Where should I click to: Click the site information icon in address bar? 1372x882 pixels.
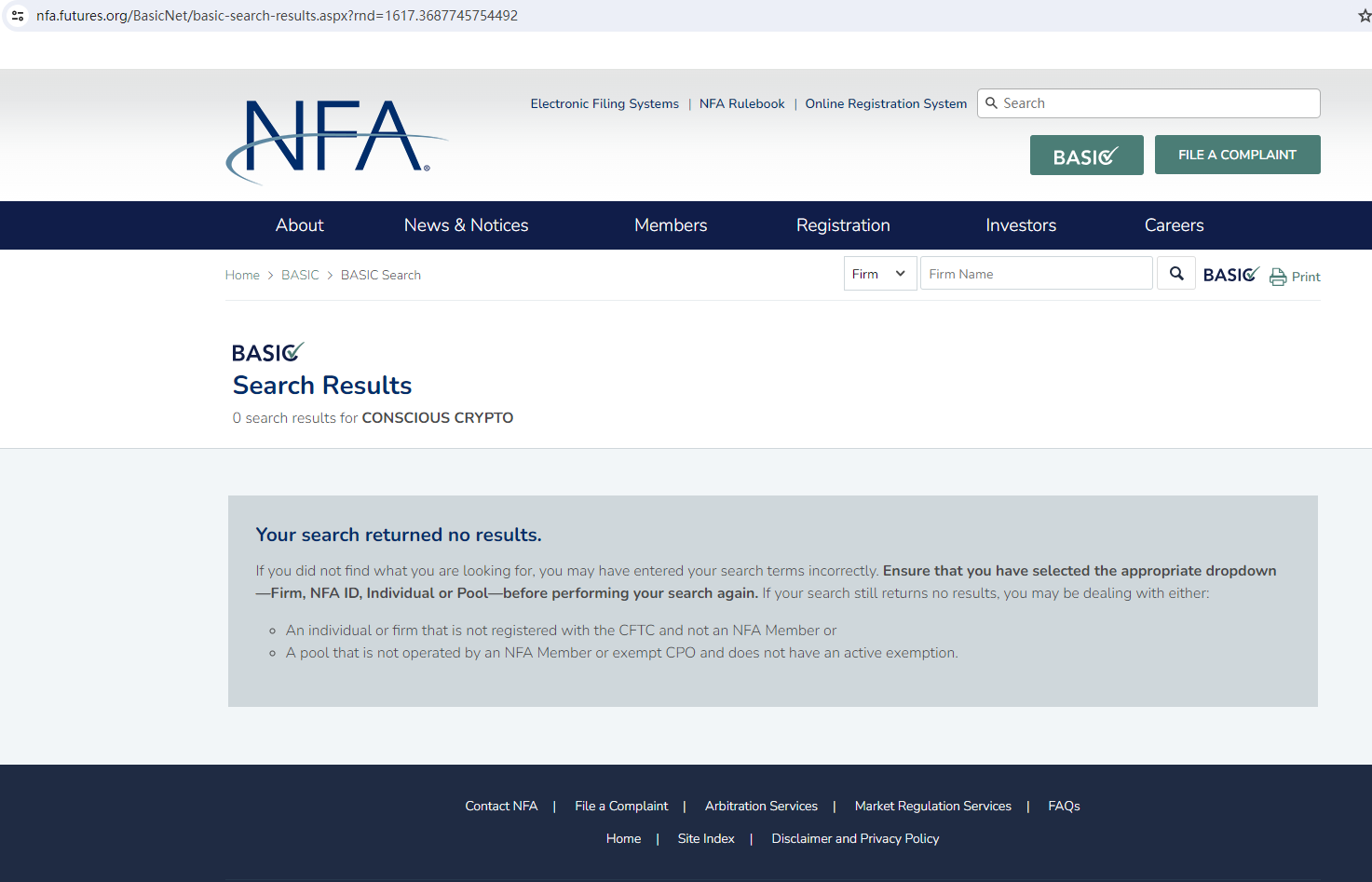[x=18, y=16]
